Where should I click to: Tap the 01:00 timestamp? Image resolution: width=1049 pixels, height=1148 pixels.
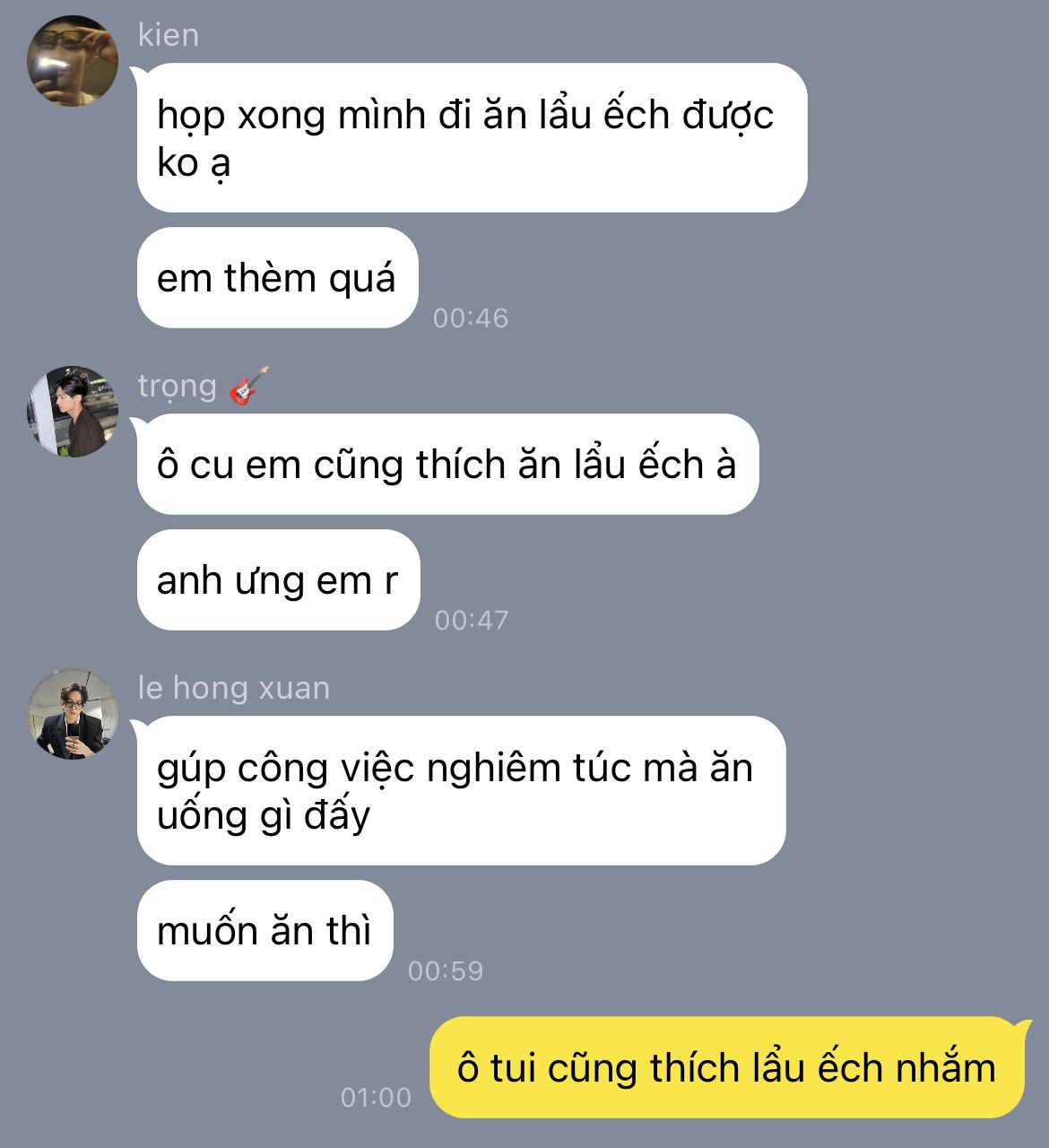click(x=376, y=1097)
